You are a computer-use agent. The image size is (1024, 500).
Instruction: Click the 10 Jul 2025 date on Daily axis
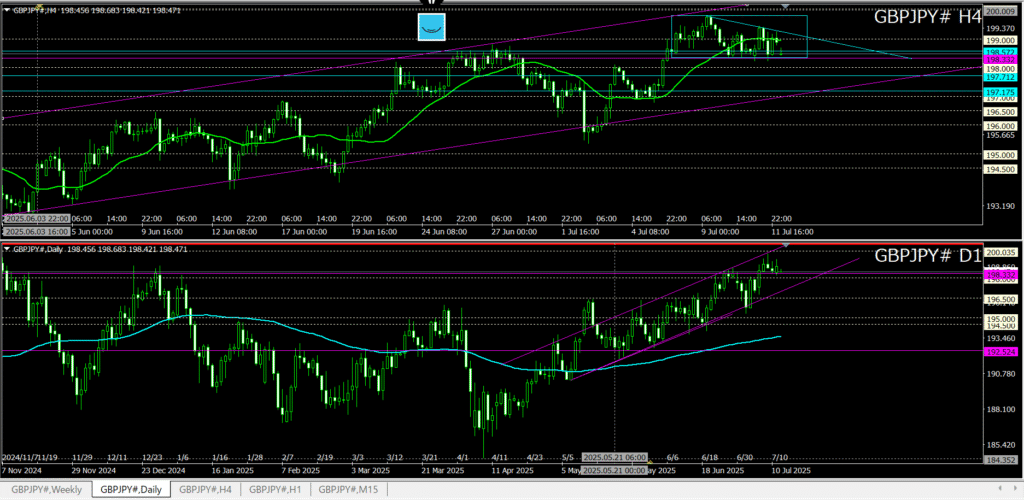click(790, 470)
